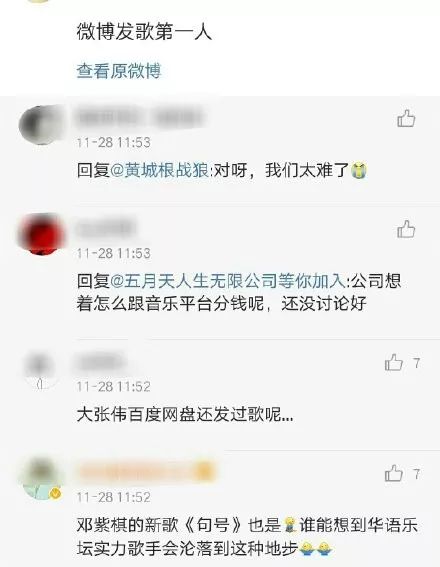The image size is (440, 567).
Task: Tap the post text 微博发歌第一人
Action: click(144, 32)
